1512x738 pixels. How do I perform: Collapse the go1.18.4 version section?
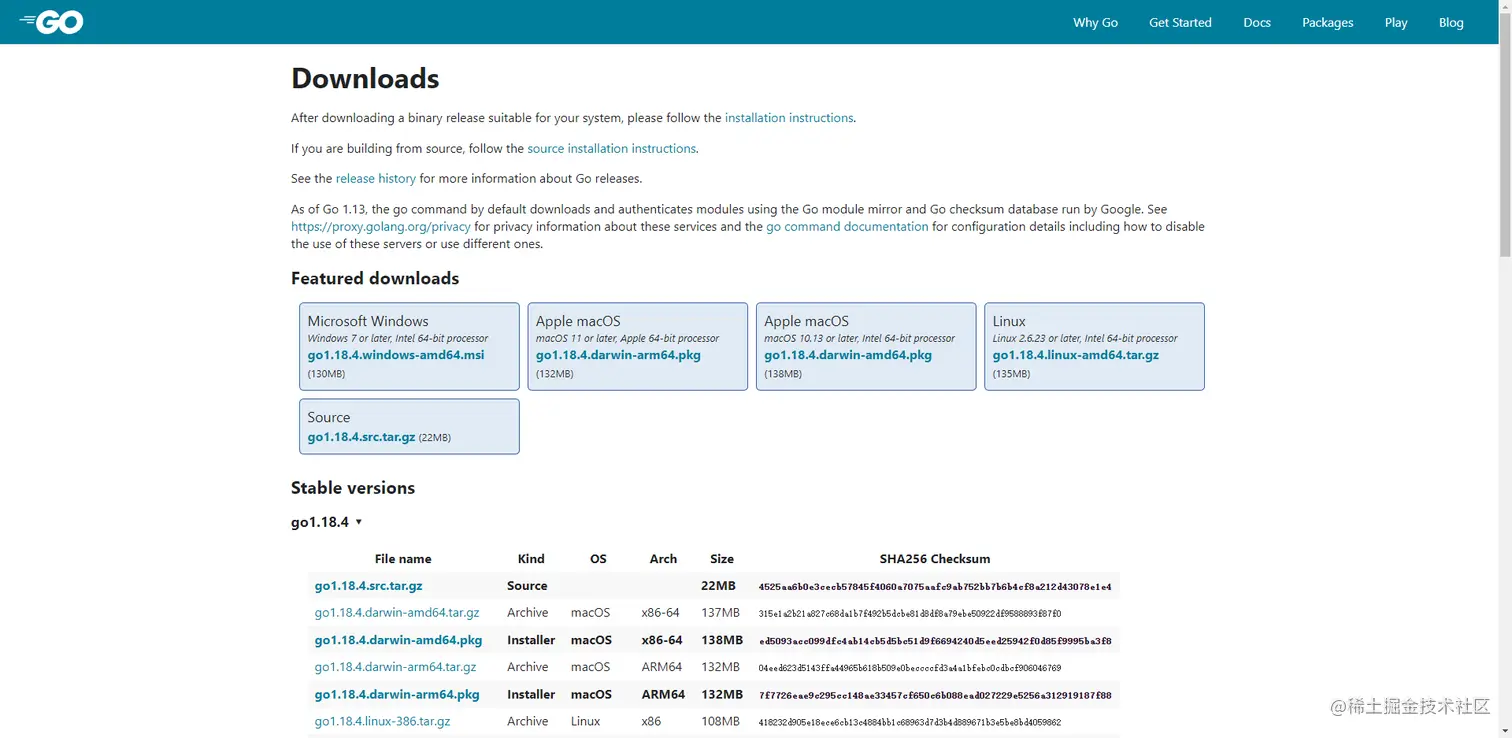pyautogui.click(x=327, y=522)
